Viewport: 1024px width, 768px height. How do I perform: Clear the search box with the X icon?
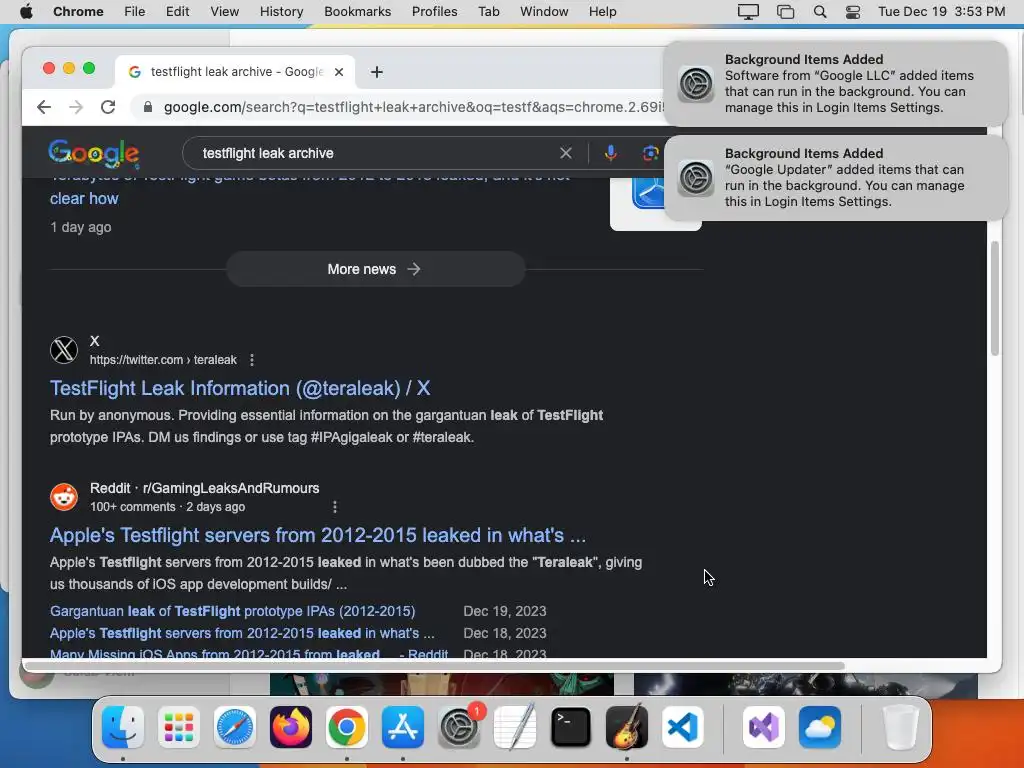[566, 153]
